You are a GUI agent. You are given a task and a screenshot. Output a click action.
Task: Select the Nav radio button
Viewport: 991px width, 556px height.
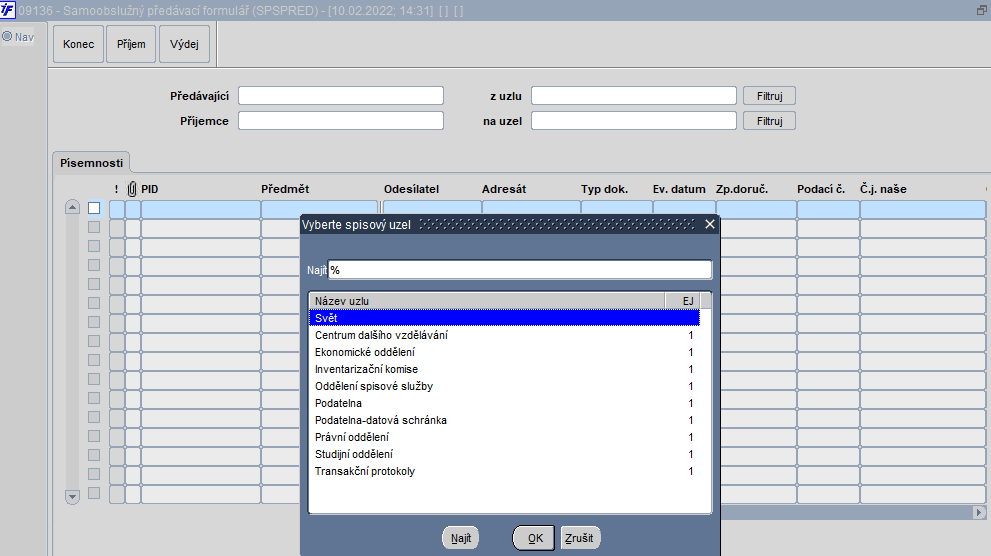7,37
